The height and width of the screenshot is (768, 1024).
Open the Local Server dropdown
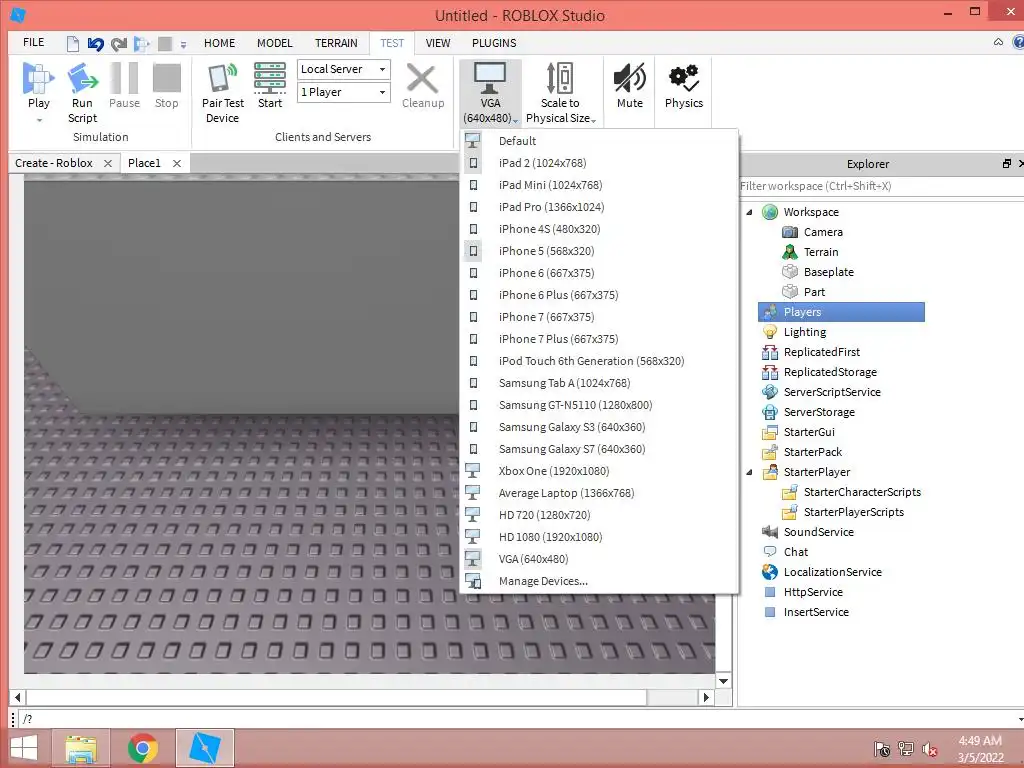tap(344, 69)
